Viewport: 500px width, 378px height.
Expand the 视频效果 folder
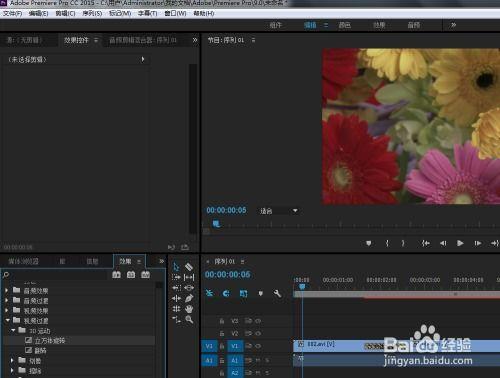[7, 310]
